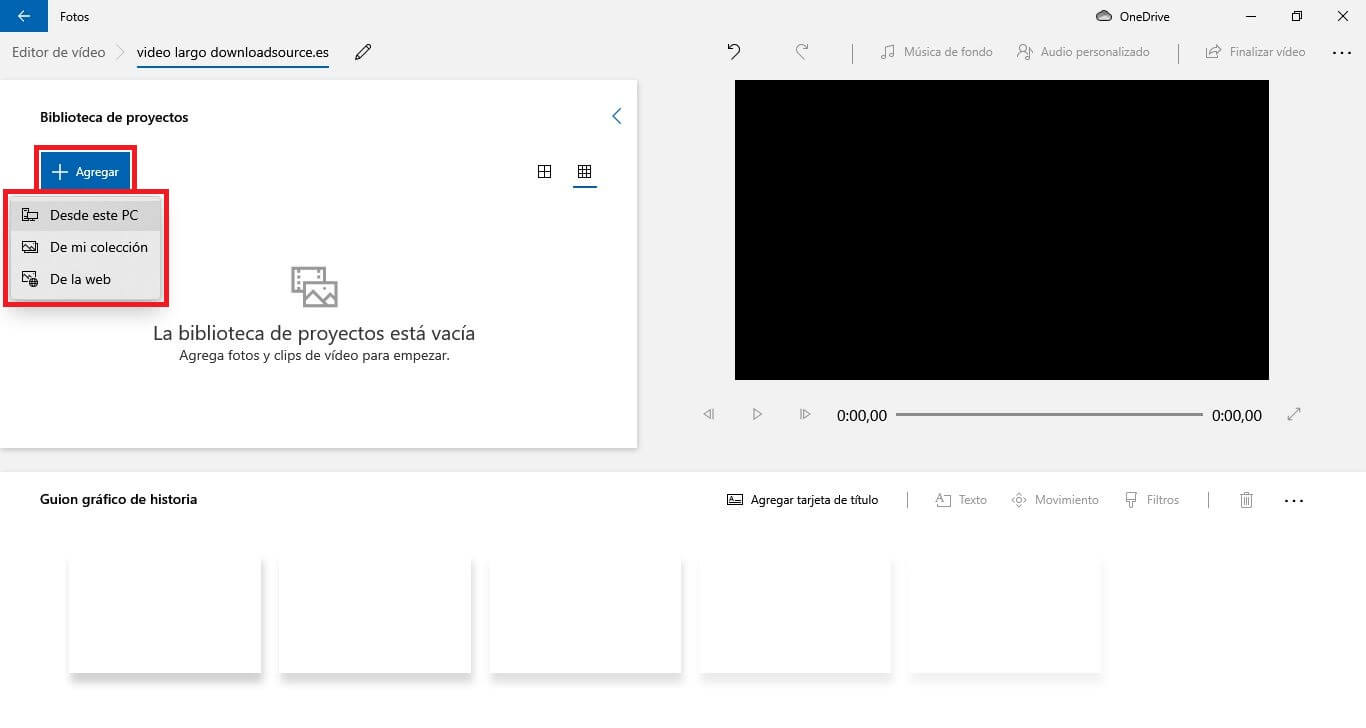
Task: Expand the preview to full screen
Action: pos(1294,414)
